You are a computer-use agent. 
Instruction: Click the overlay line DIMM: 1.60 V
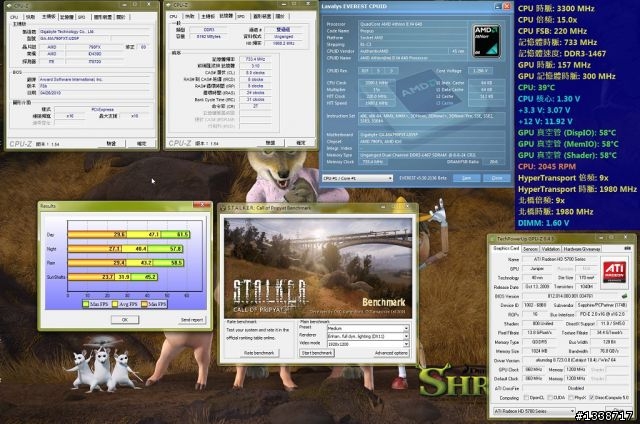(x=543, y=223)
